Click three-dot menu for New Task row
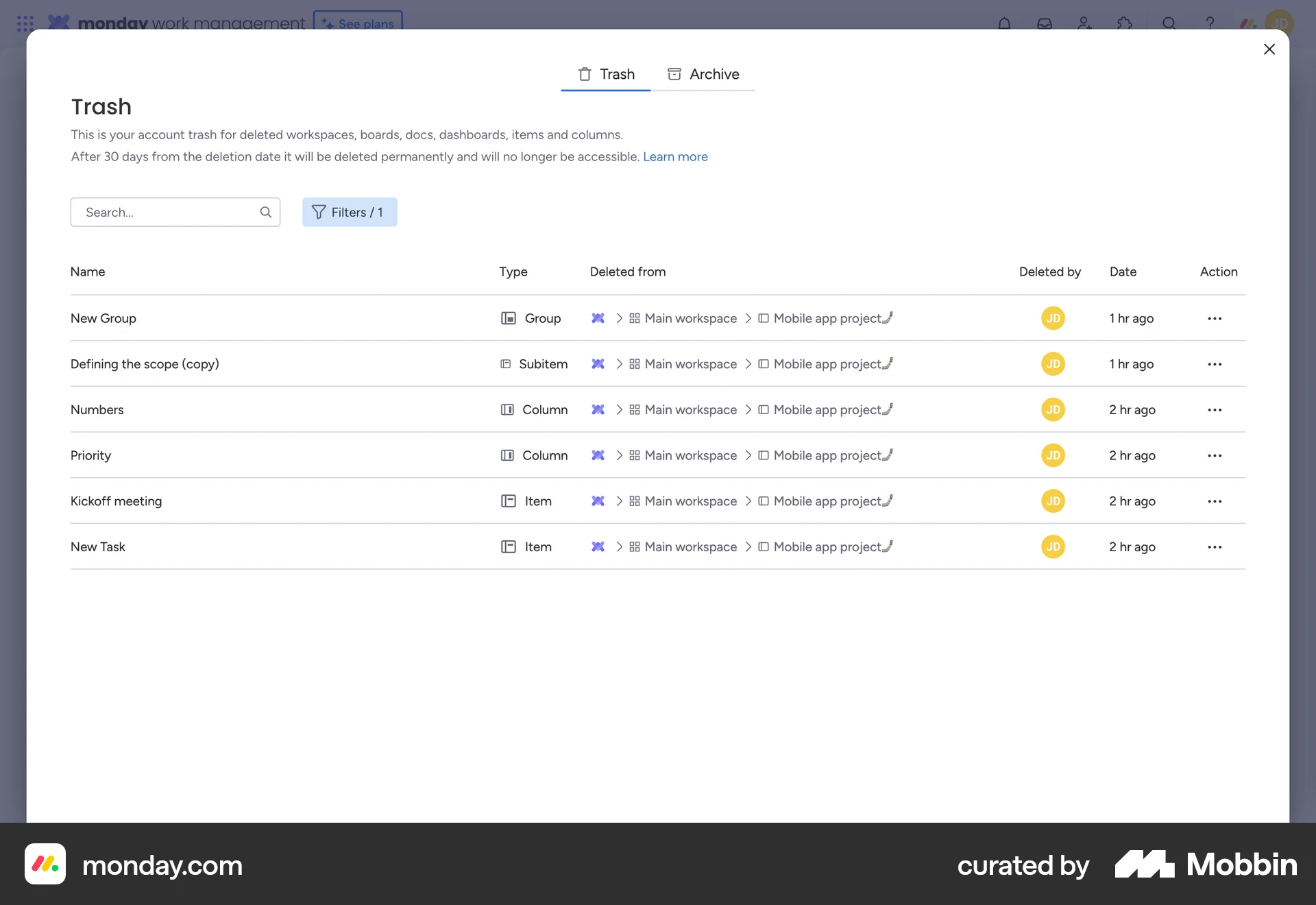 coord(1215,547)
